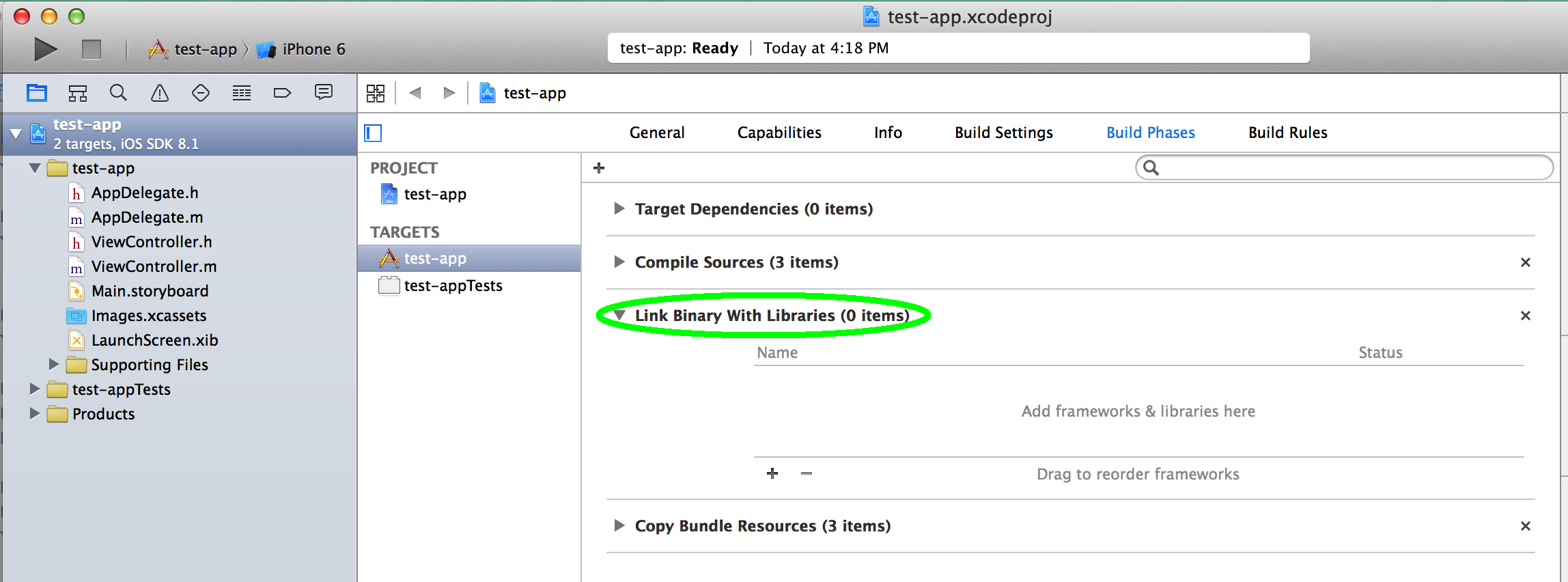The width and height of the screenshot is (1568, 582).
Task: Delete the Link Binary With Libraries phase
Action: click(x=1525, y=316)
